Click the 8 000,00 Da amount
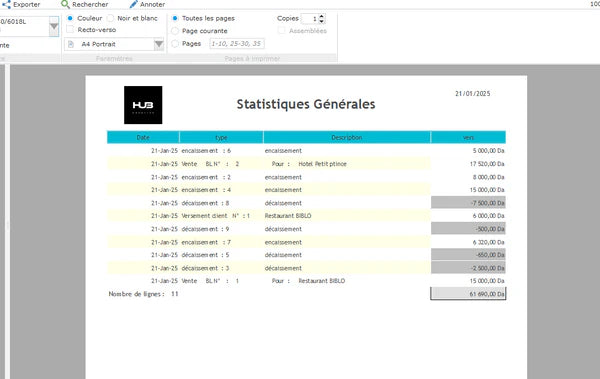600x379 pixels. 488,177
